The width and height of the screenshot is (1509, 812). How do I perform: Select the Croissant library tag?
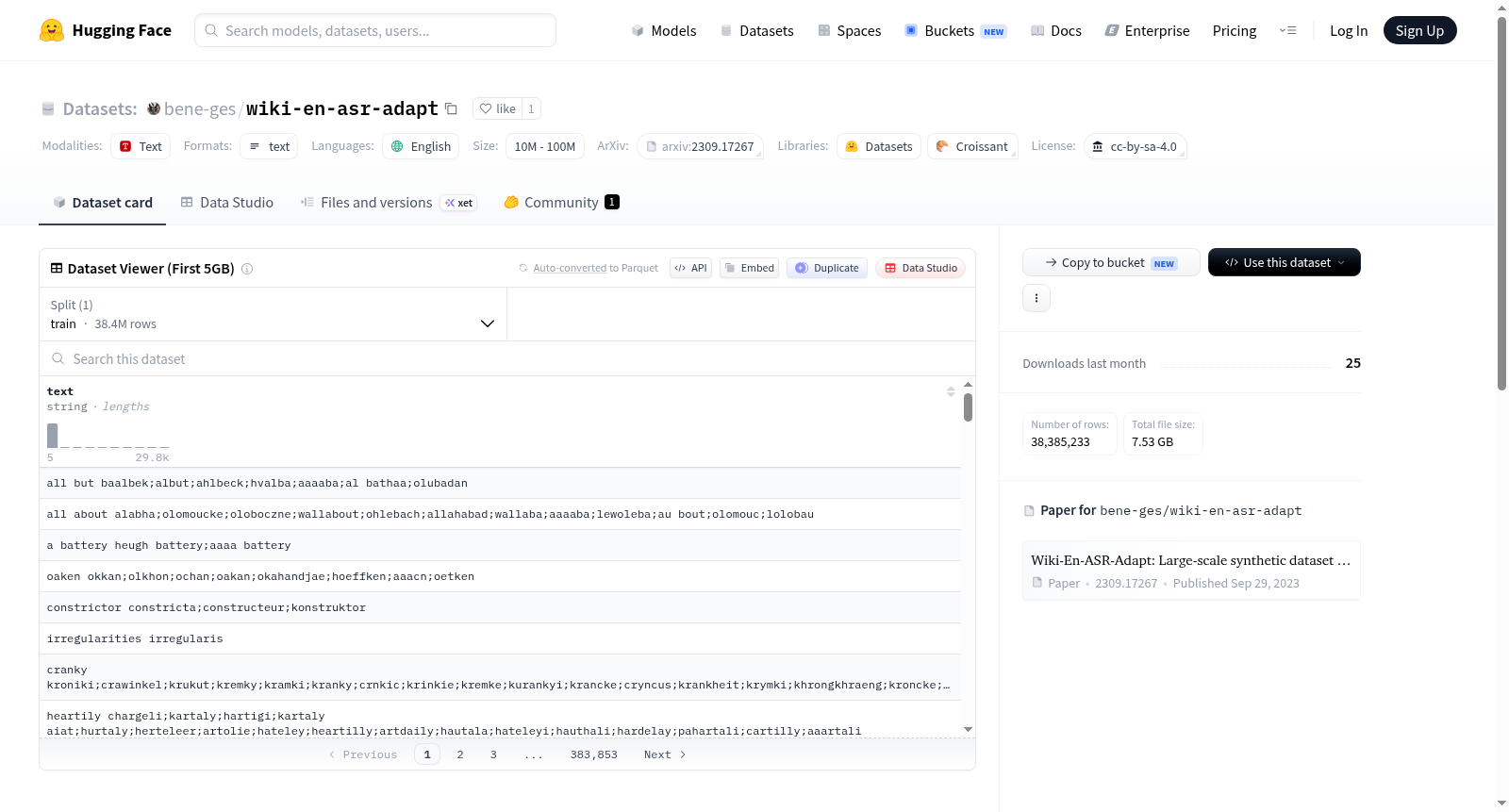coord(972,146)
